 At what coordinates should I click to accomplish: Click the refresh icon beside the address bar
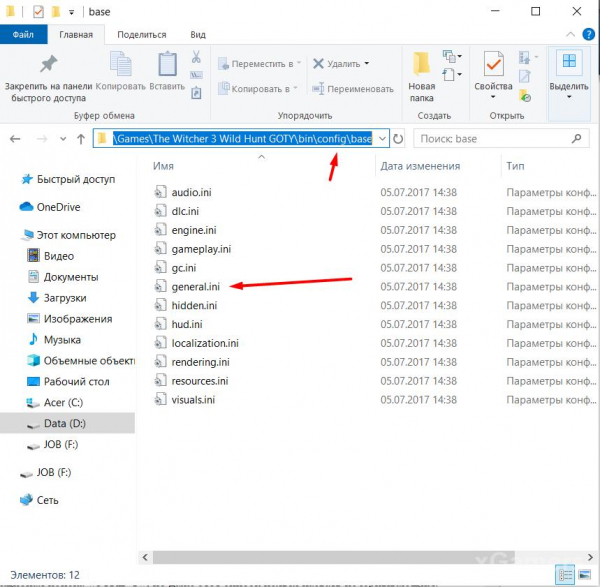coord(399,139)
